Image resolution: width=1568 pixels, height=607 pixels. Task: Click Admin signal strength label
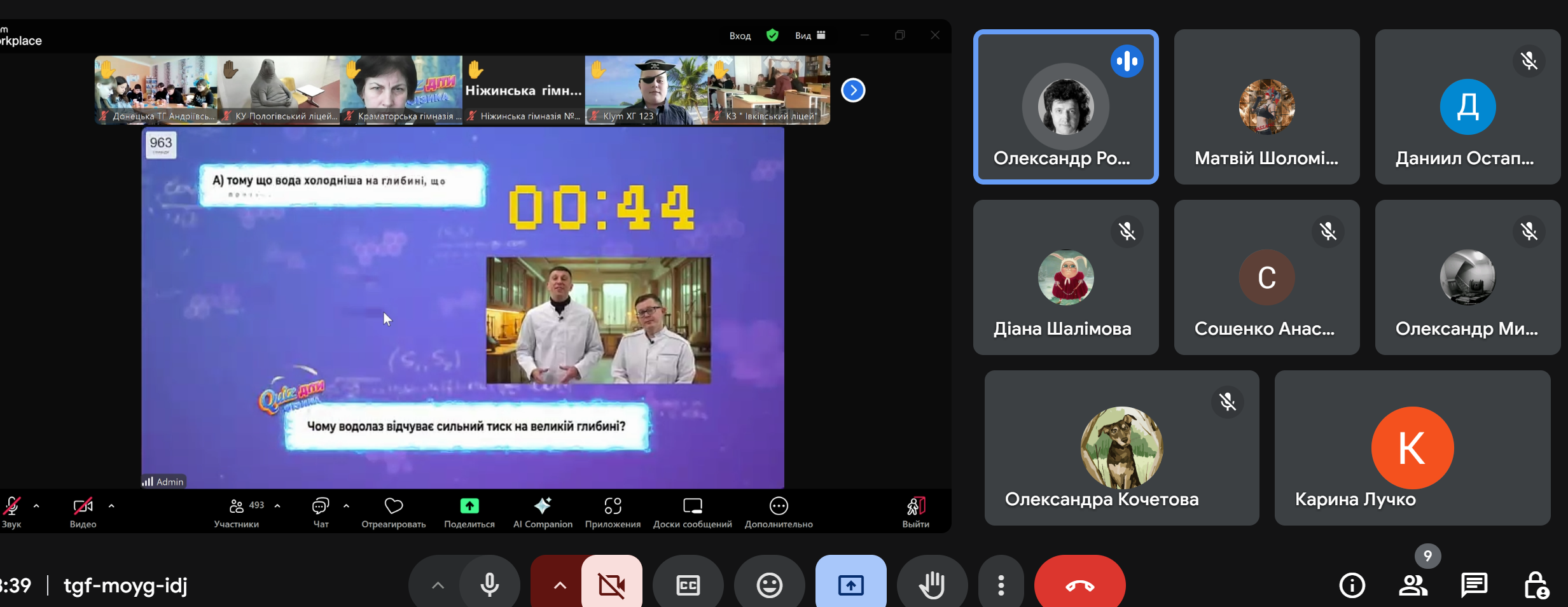(163, 482)
